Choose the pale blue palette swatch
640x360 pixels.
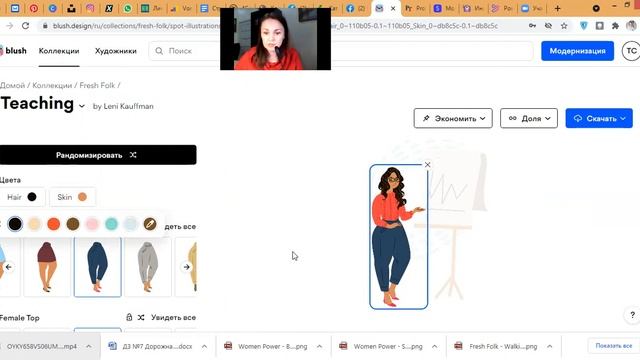pos(130,224)
